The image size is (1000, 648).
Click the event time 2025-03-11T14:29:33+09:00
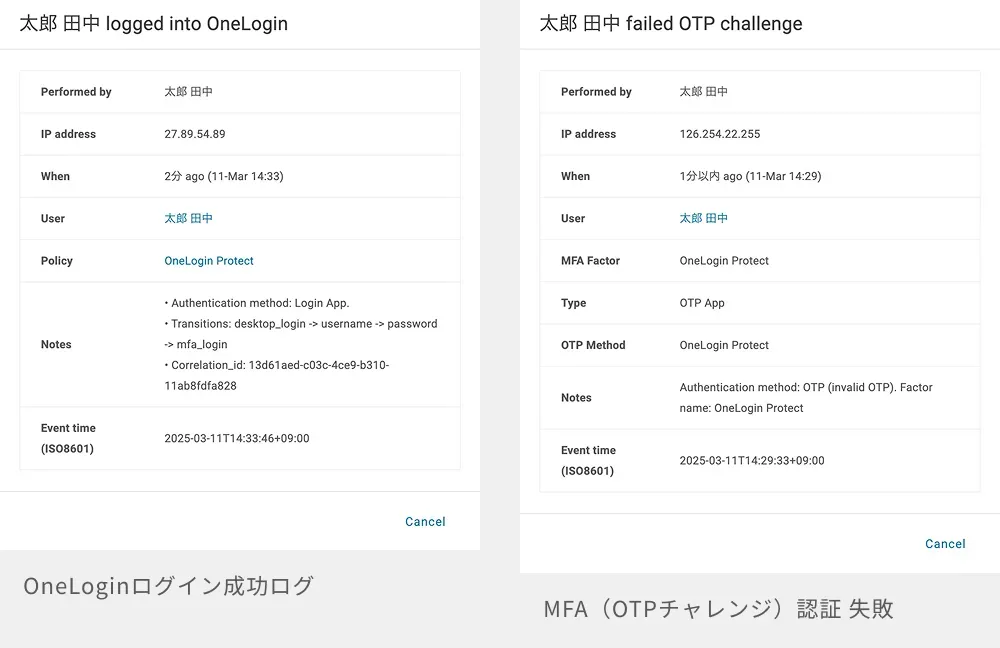pyautogui.click(x=751, y=461)
